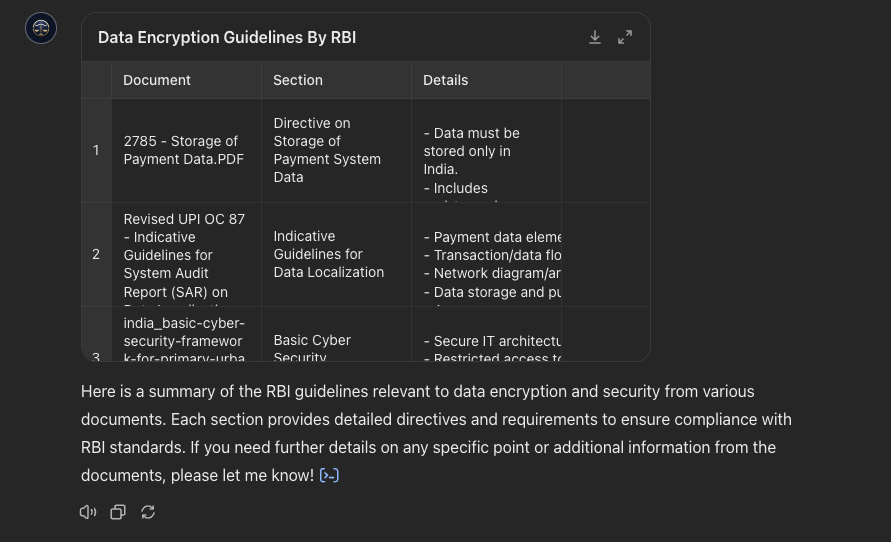Click the 2785 - Storage of Payment Data.PDF cell
891x542 pixels.
point(184,150)
